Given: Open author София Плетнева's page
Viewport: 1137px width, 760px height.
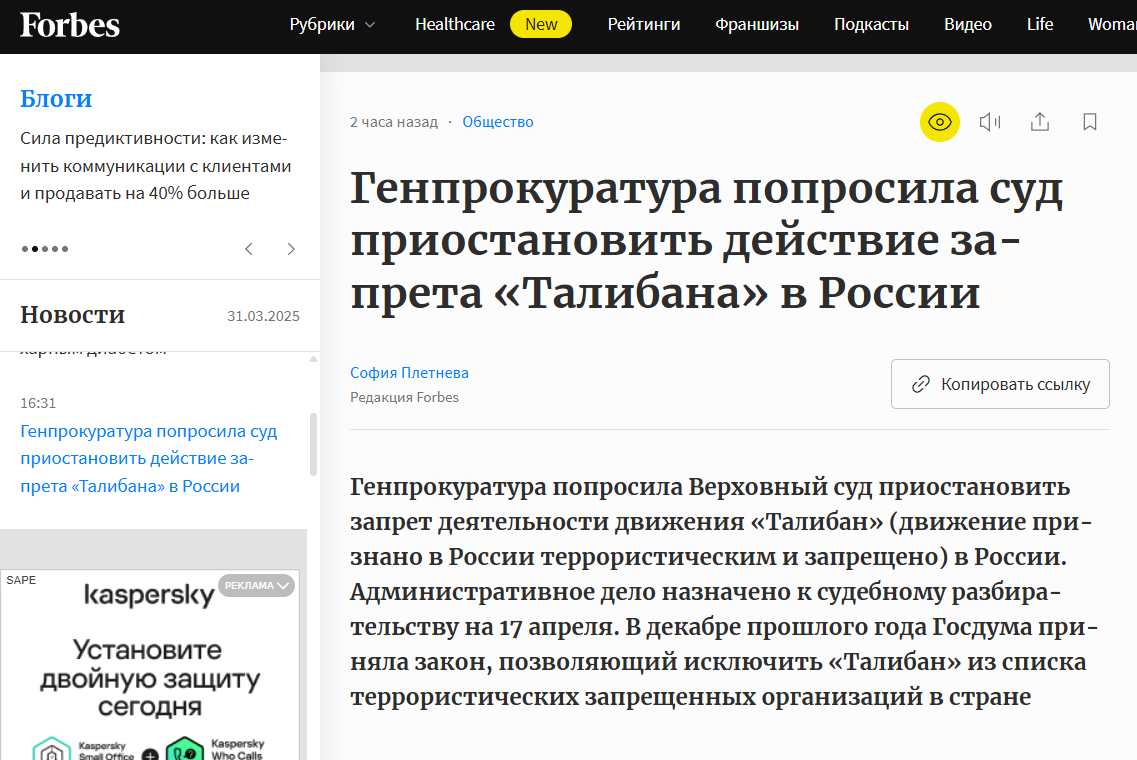Looking at the screenshot, I should coord(409,373).
